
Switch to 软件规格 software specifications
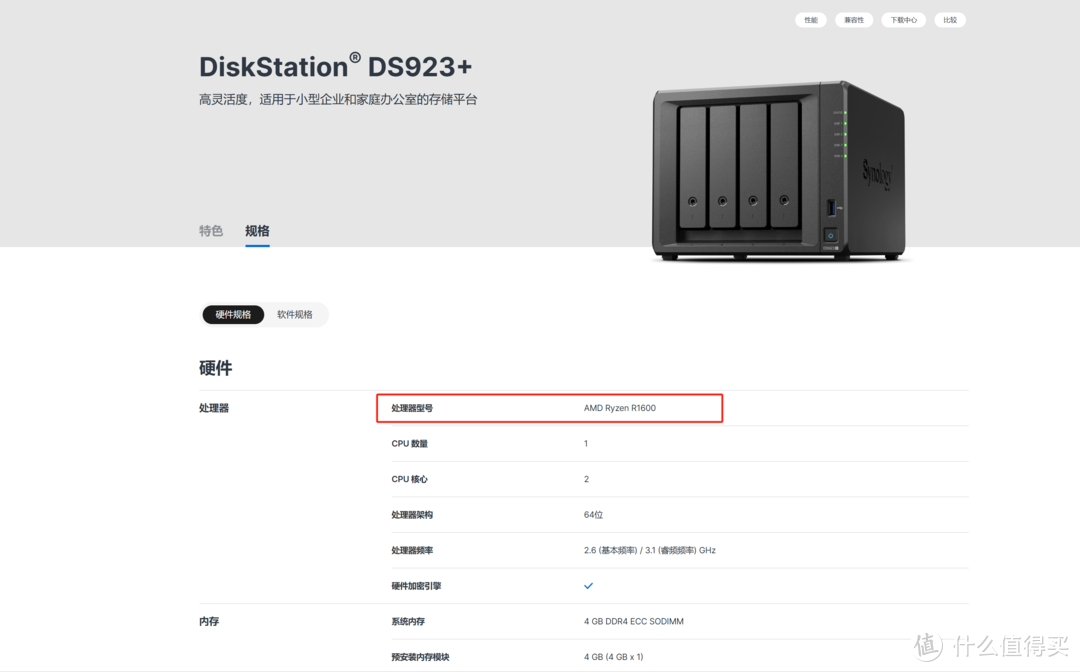pyautogui.click(x=295, y=314)
